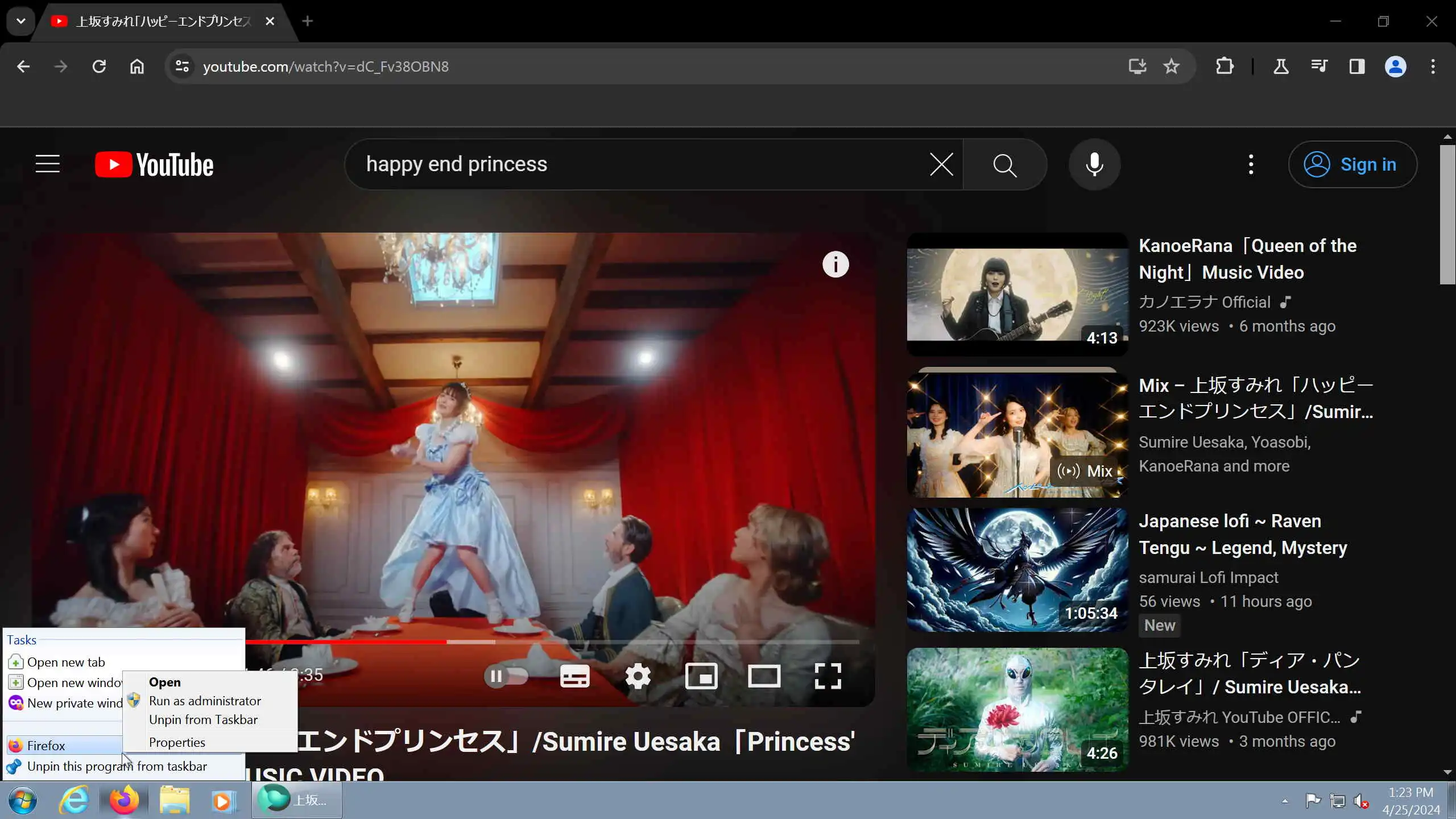
Task: Choose Properties in the context menu
Action: tap(177, 742)
